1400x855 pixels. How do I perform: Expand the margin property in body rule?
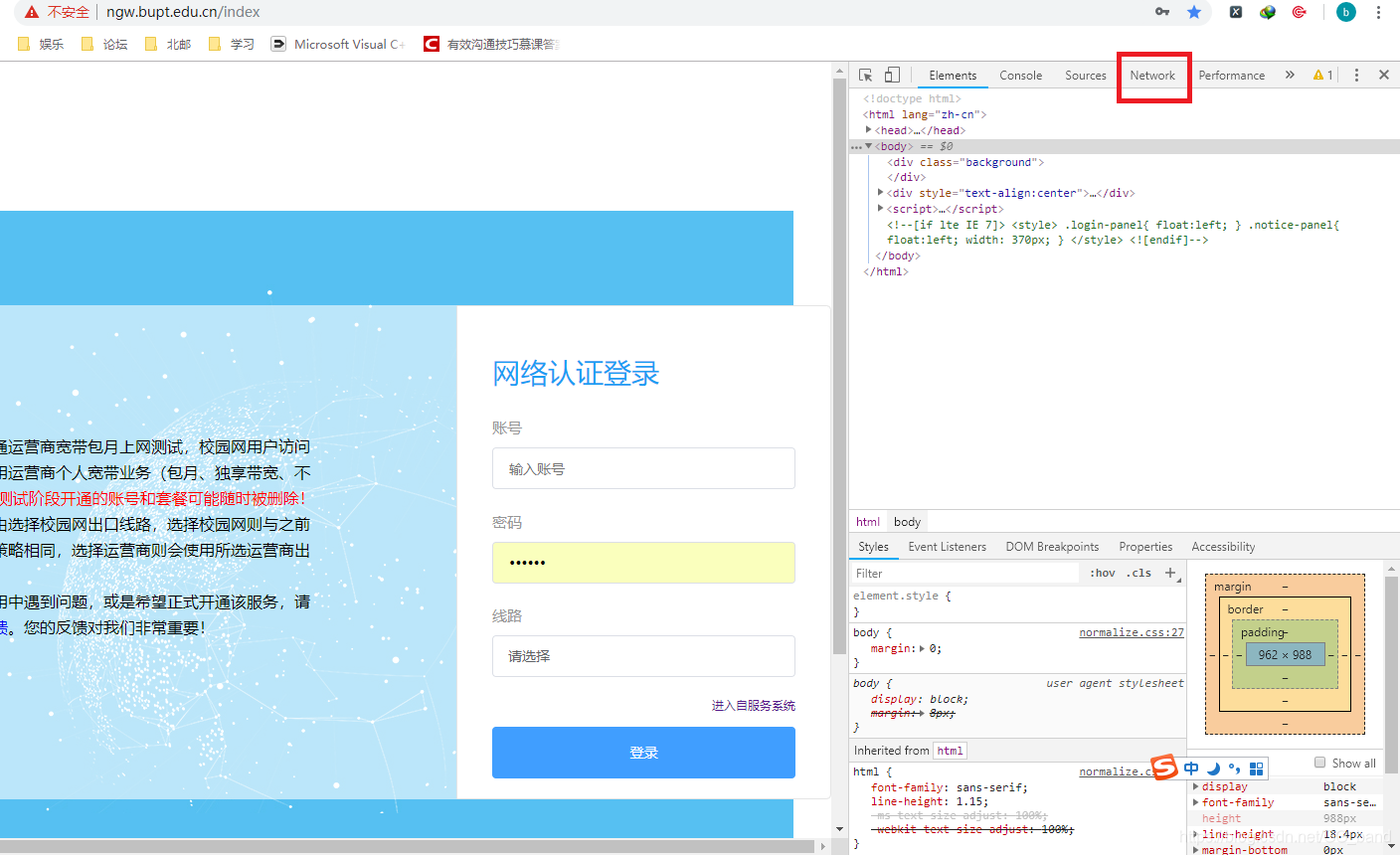point(922,648)
